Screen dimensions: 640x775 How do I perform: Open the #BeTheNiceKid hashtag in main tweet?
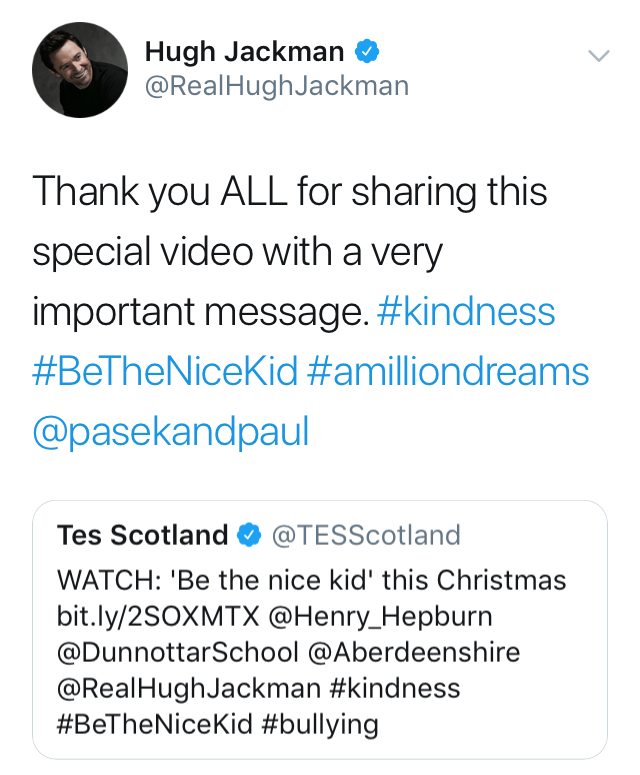165,372
